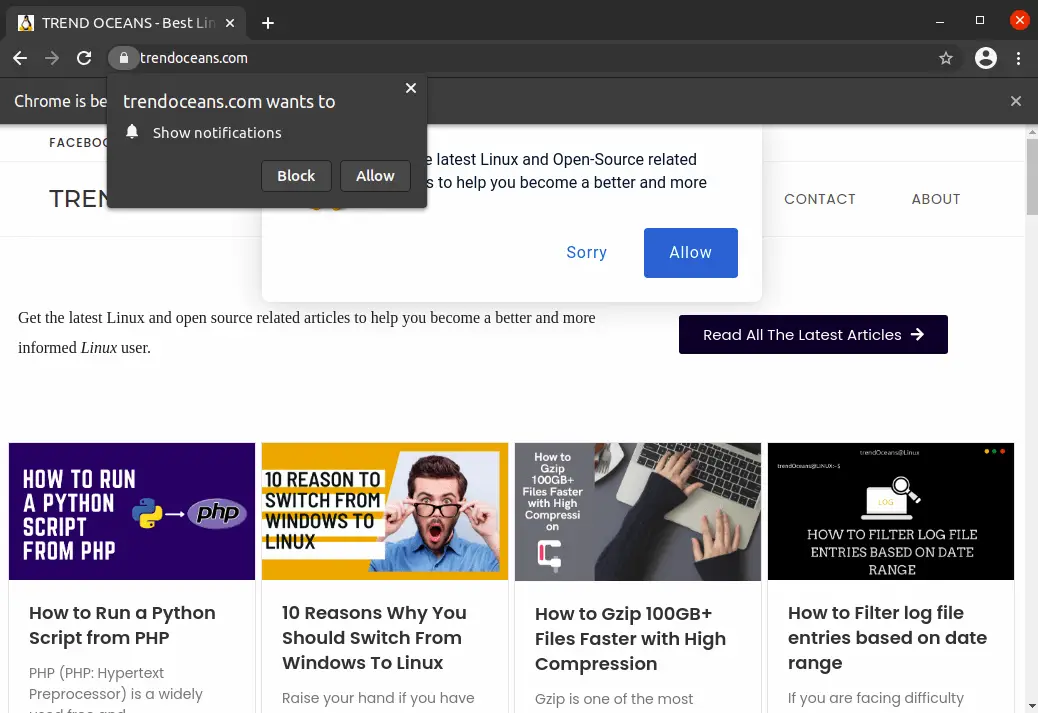1038x713 pixels.
Task: Open the ABOUT page from navigation
Action: [935, 199]
